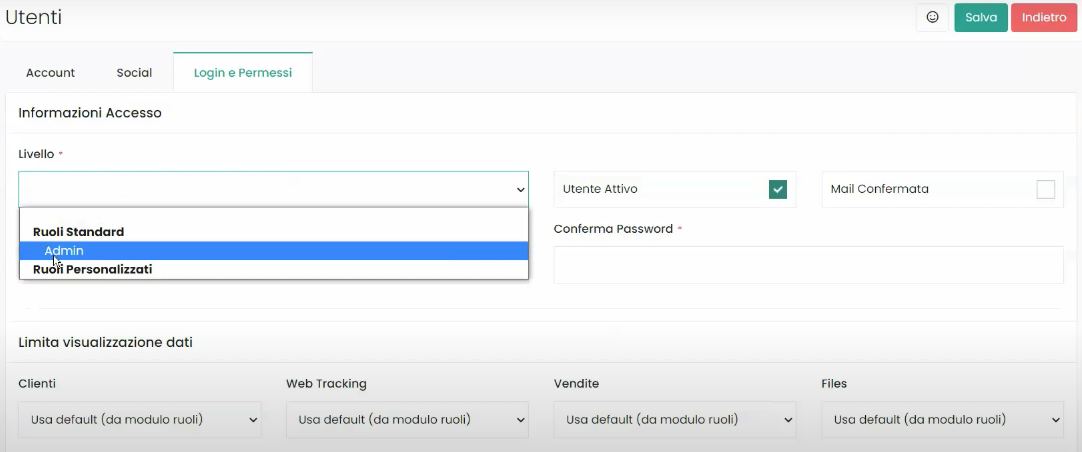Focus the Conferma Password input field

click(x=808, y=265)
